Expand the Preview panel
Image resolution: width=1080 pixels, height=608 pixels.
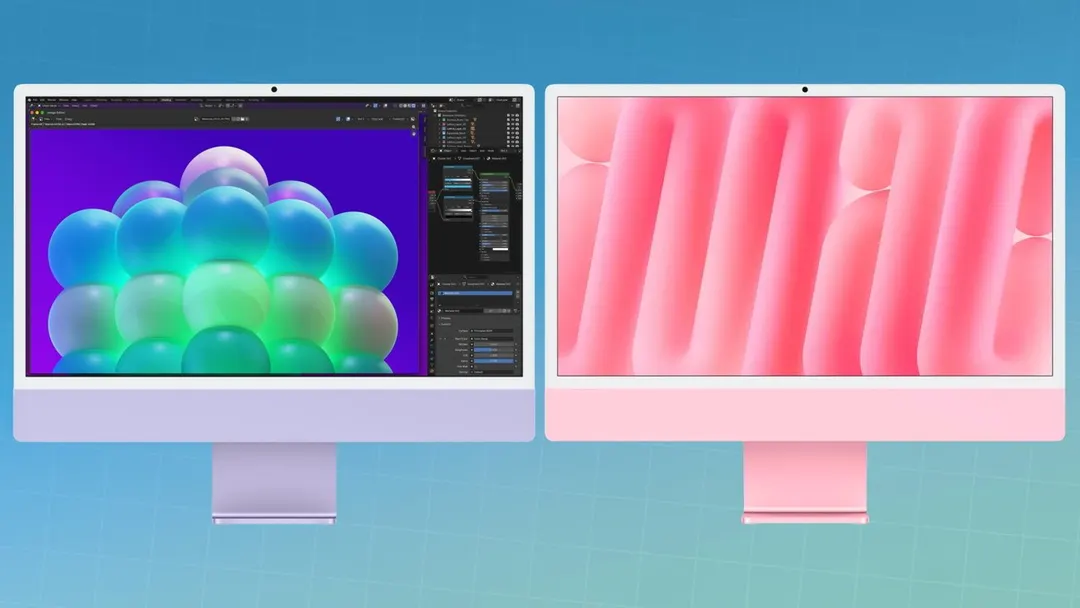click(445, 319)
